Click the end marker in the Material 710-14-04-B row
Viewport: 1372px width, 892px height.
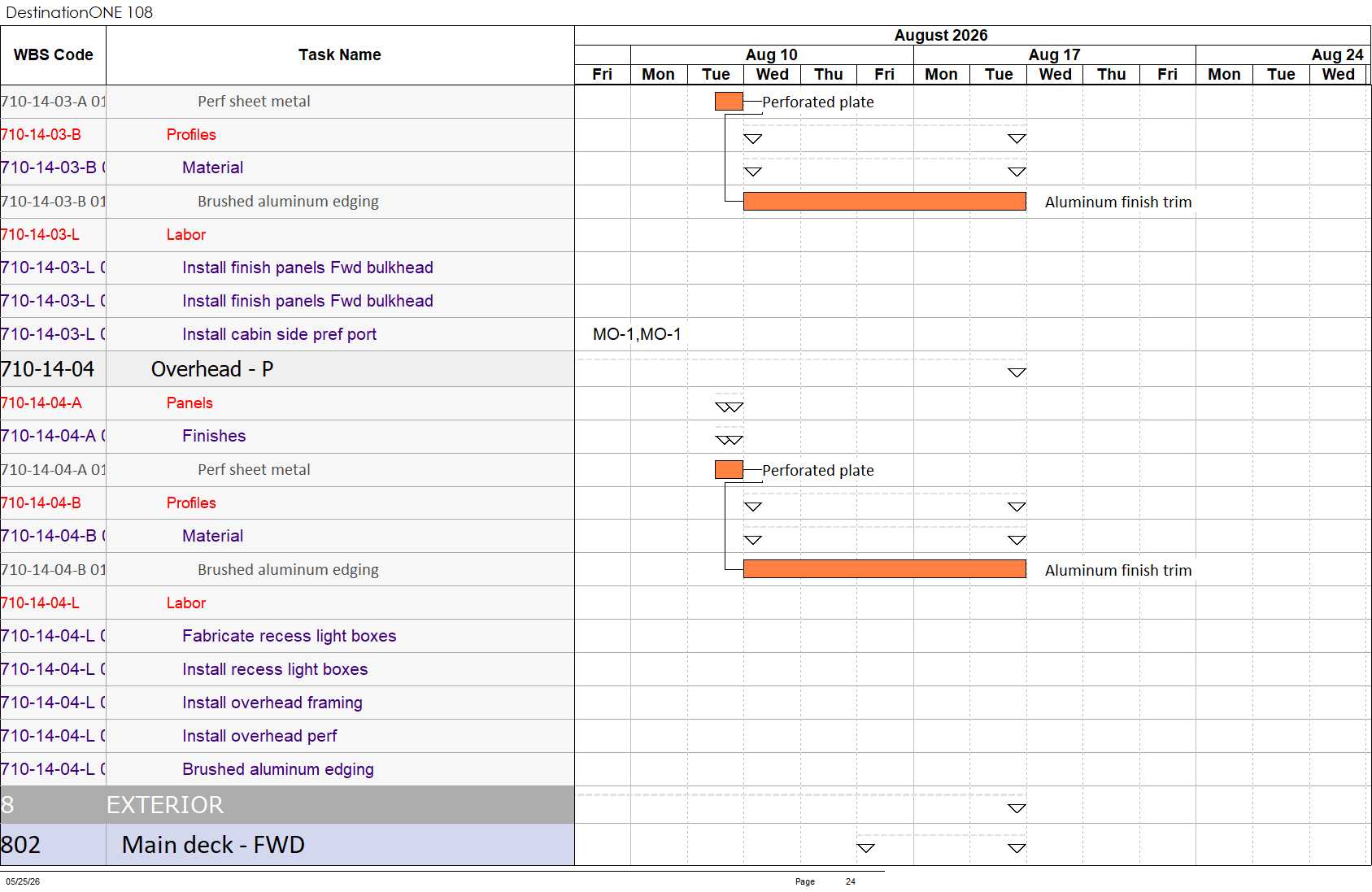point(1017,541)
